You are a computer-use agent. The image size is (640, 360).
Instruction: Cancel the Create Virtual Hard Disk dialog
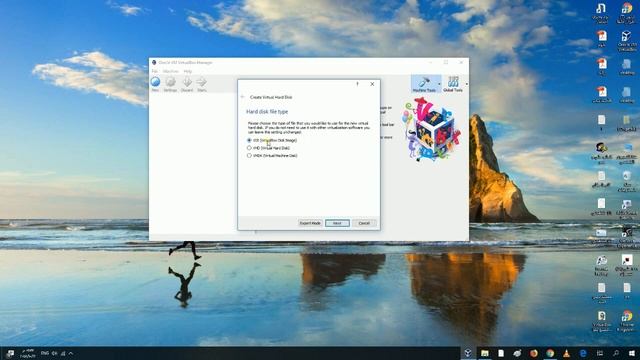(364, 223)
